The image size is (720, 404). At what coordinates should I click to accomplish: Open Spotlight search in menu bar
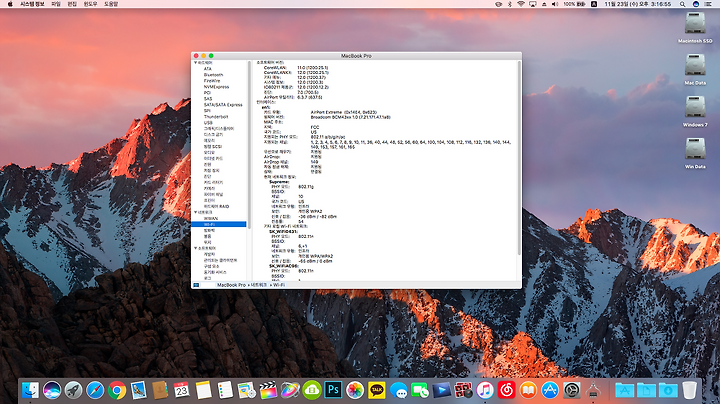tap(683, 4)
